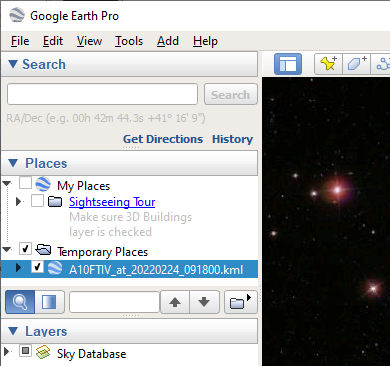Select the Add Path tool
Screen dimensions: 390x366
tap(383, 64)
